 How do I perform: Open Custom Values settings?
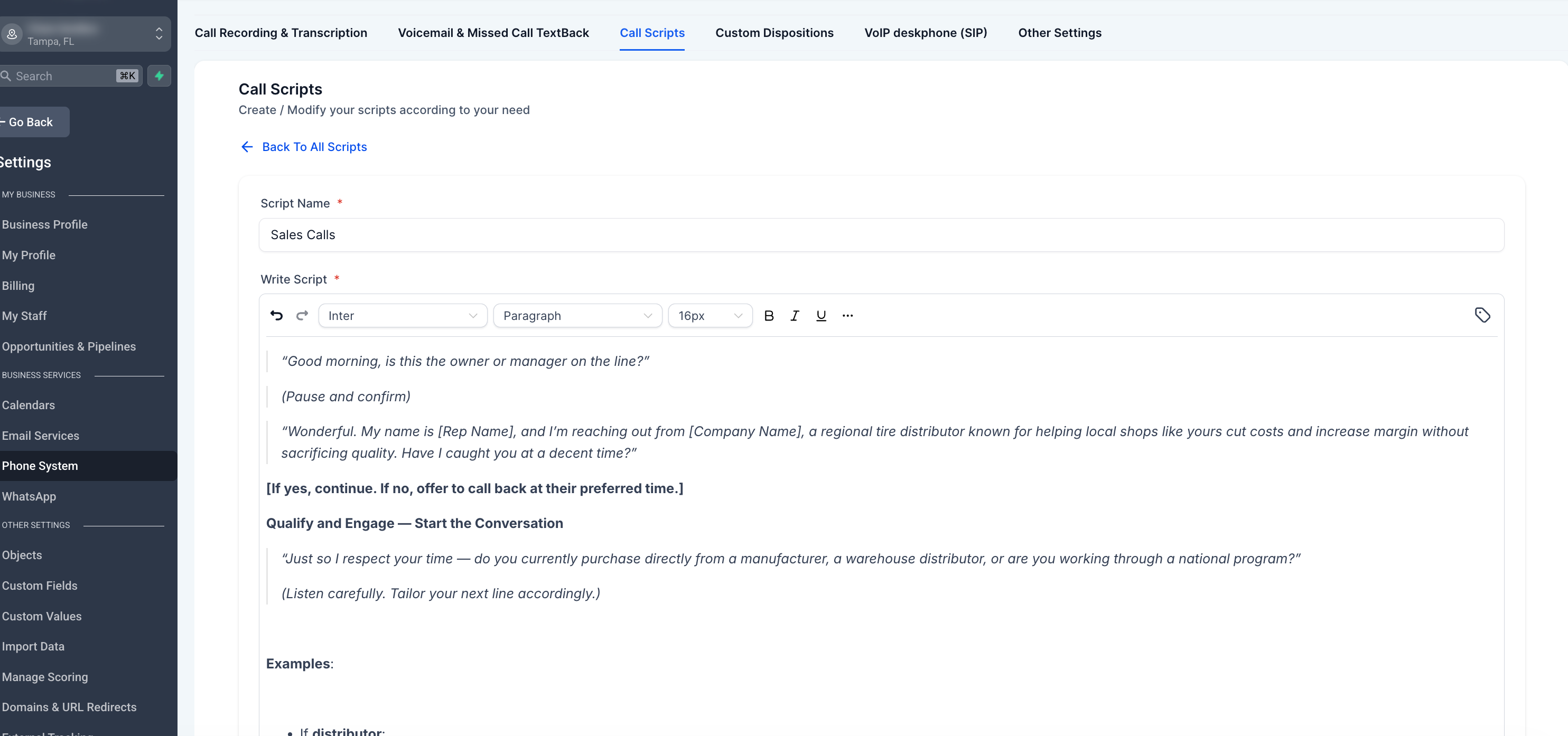[41, 616]
